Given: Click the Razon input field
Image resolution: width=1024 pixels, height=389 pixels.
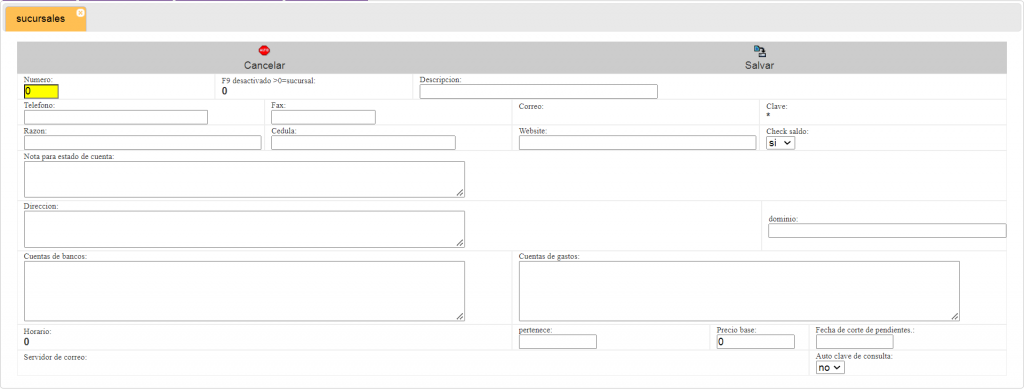Looking at the screenshot, I should pos(142,143).
